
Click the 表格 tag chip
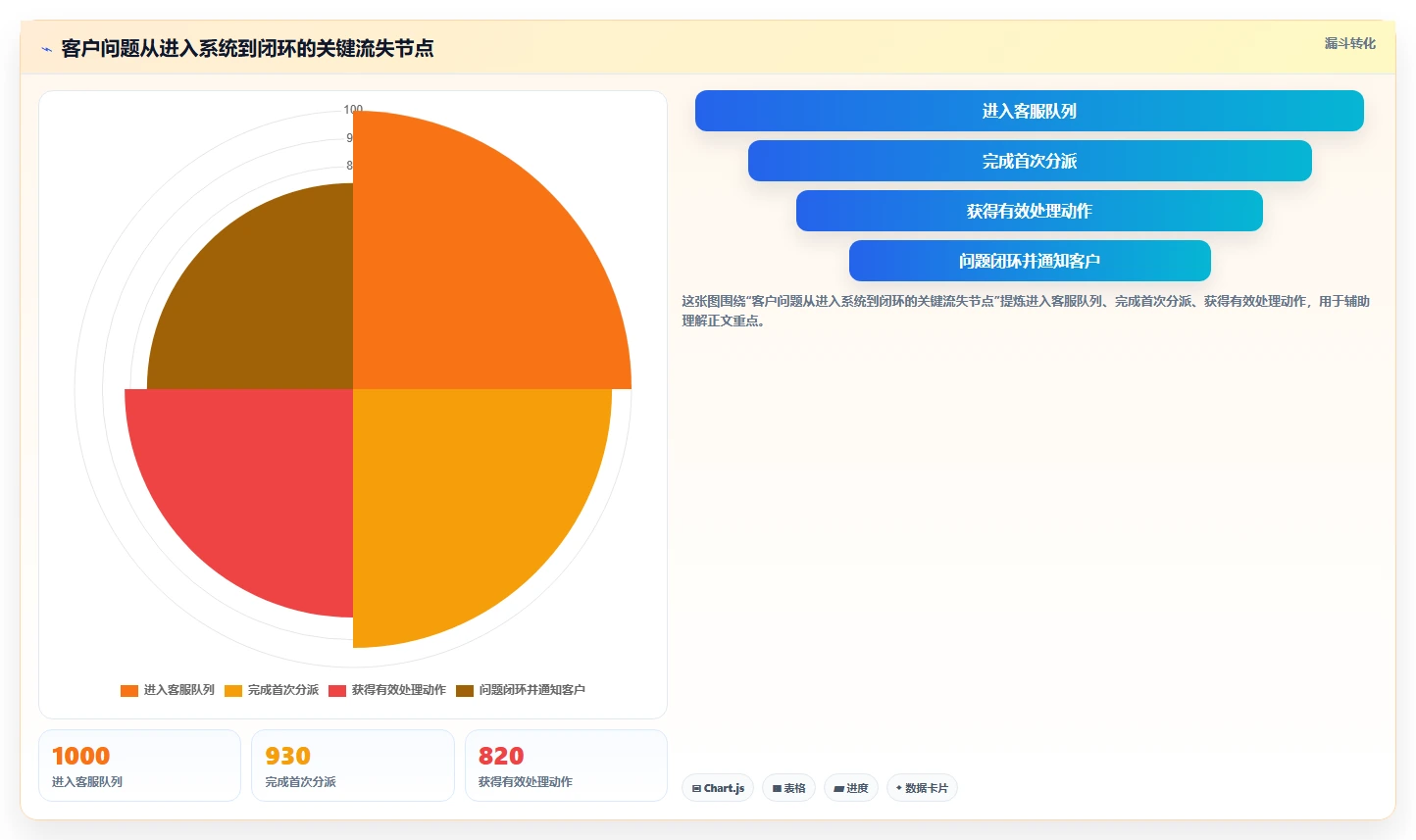pos(788,788)
